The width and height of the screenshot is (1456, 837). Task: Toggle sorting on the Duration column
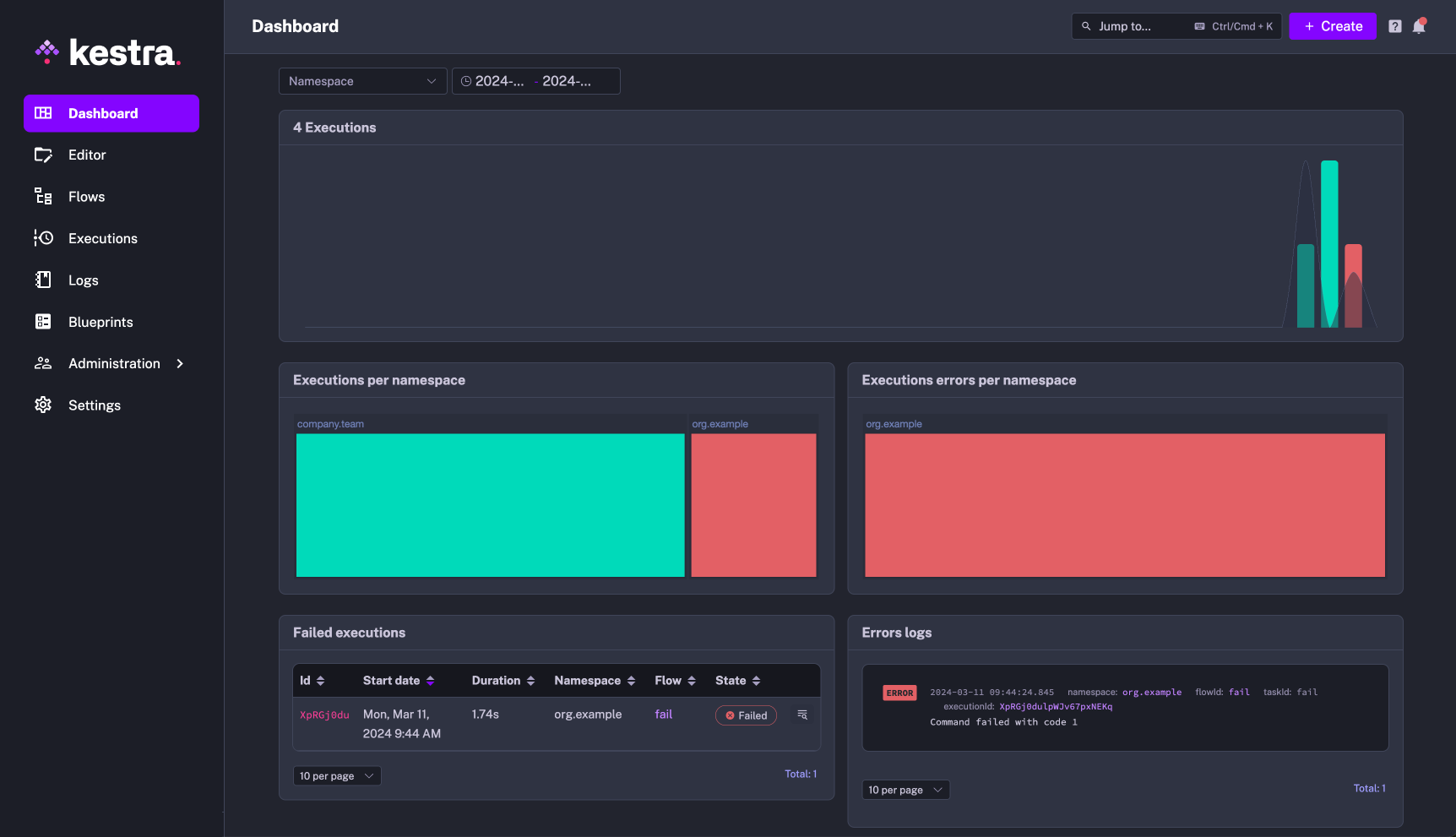[x=530, y=680]
